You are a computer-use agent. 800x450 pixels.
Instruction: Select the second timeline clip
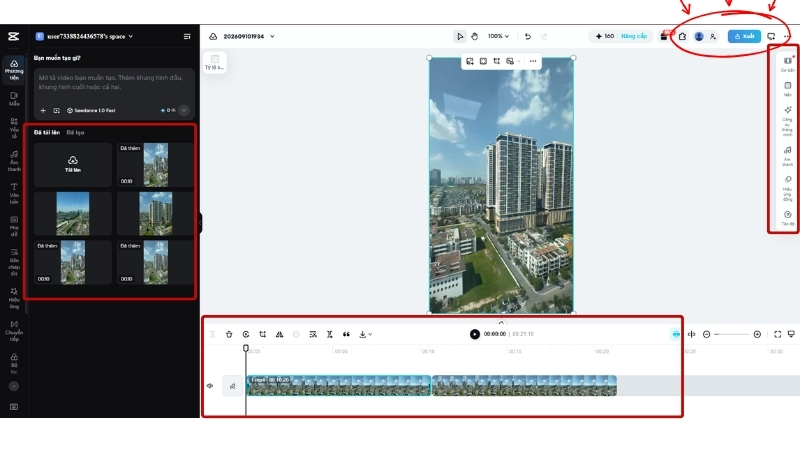coord(524,386)
